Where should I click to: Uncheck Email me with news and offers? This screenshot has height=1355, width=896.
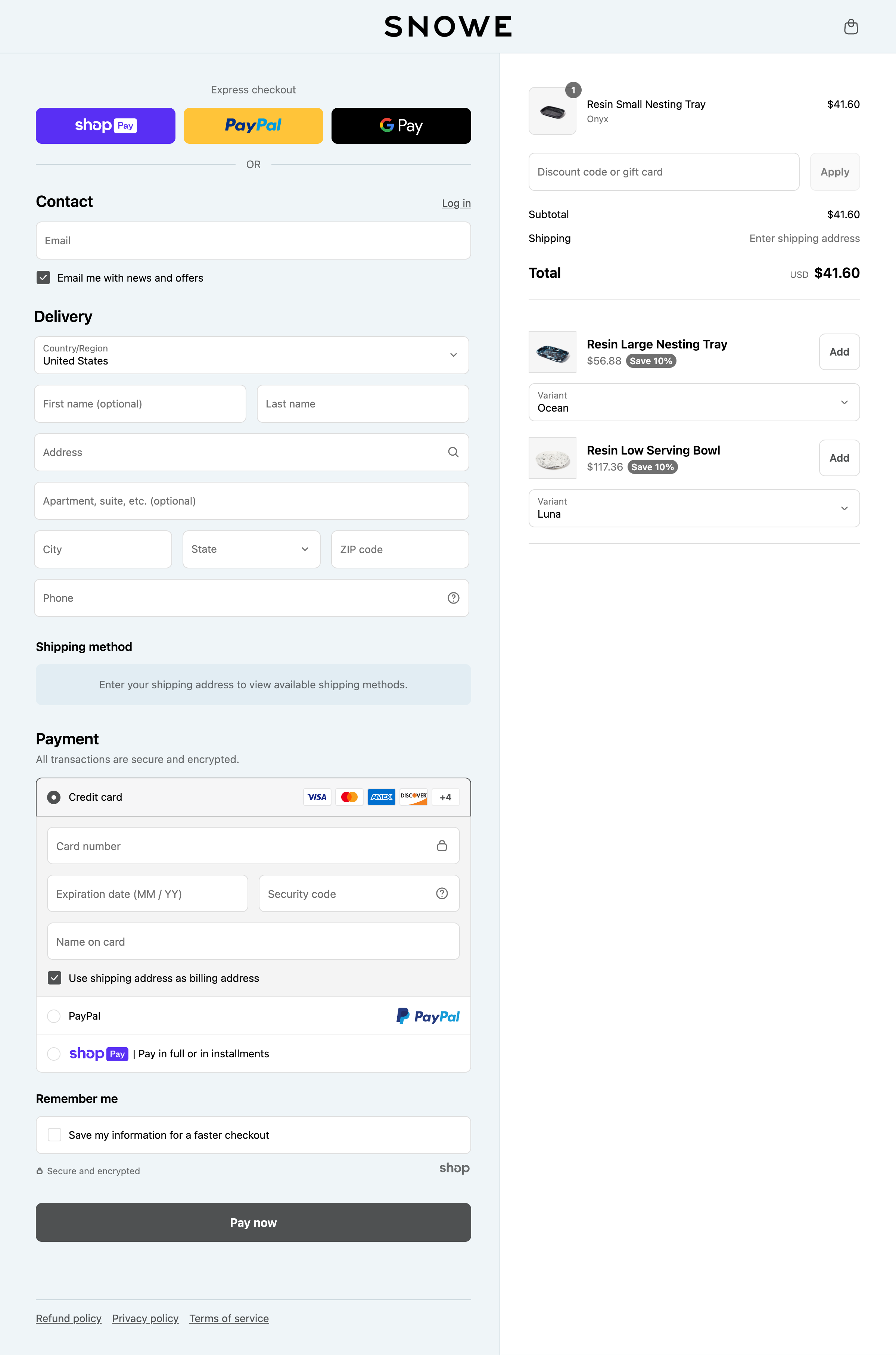(x=43, y=278)
